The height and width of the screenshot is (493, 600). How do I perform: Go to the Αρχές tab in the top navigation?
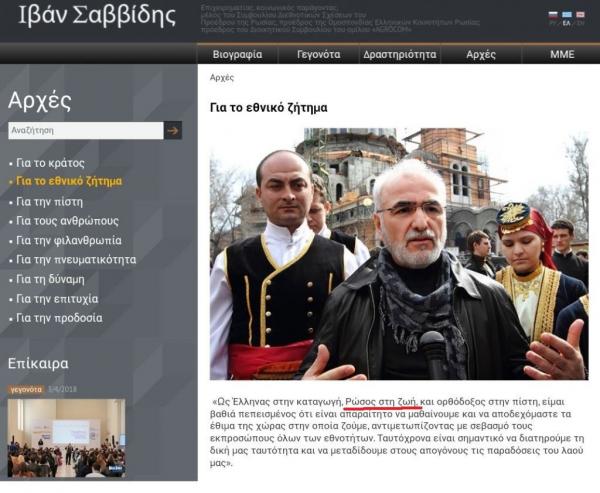tap(481, 54)
